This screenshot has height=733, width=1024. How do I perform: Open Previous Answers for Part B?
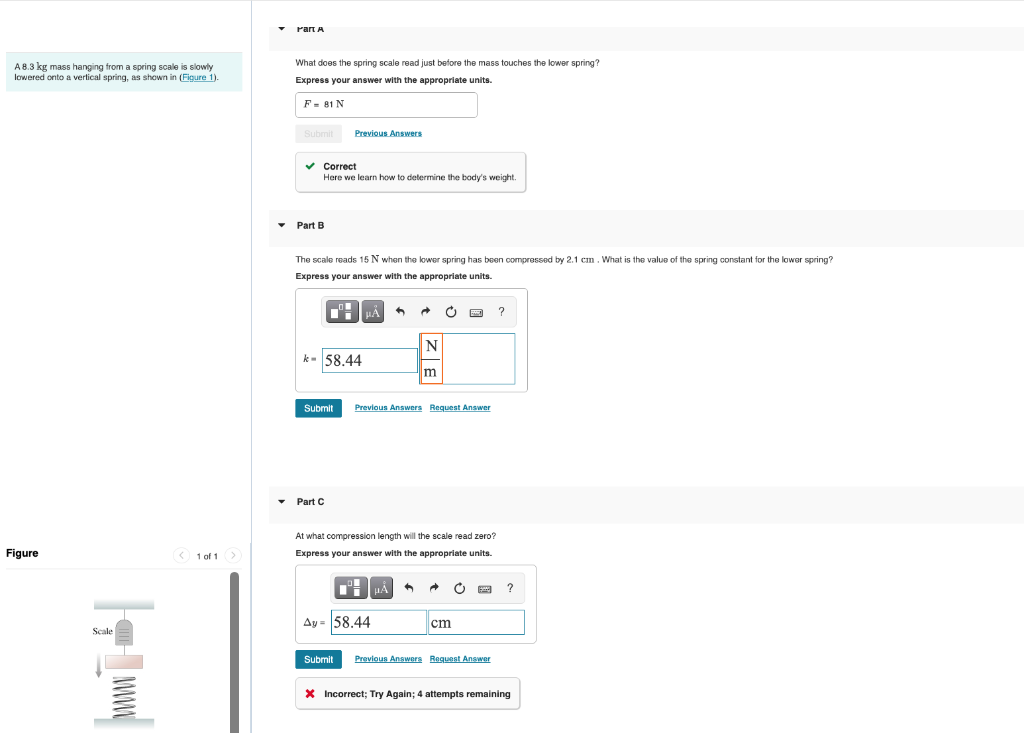coord(388,408)
